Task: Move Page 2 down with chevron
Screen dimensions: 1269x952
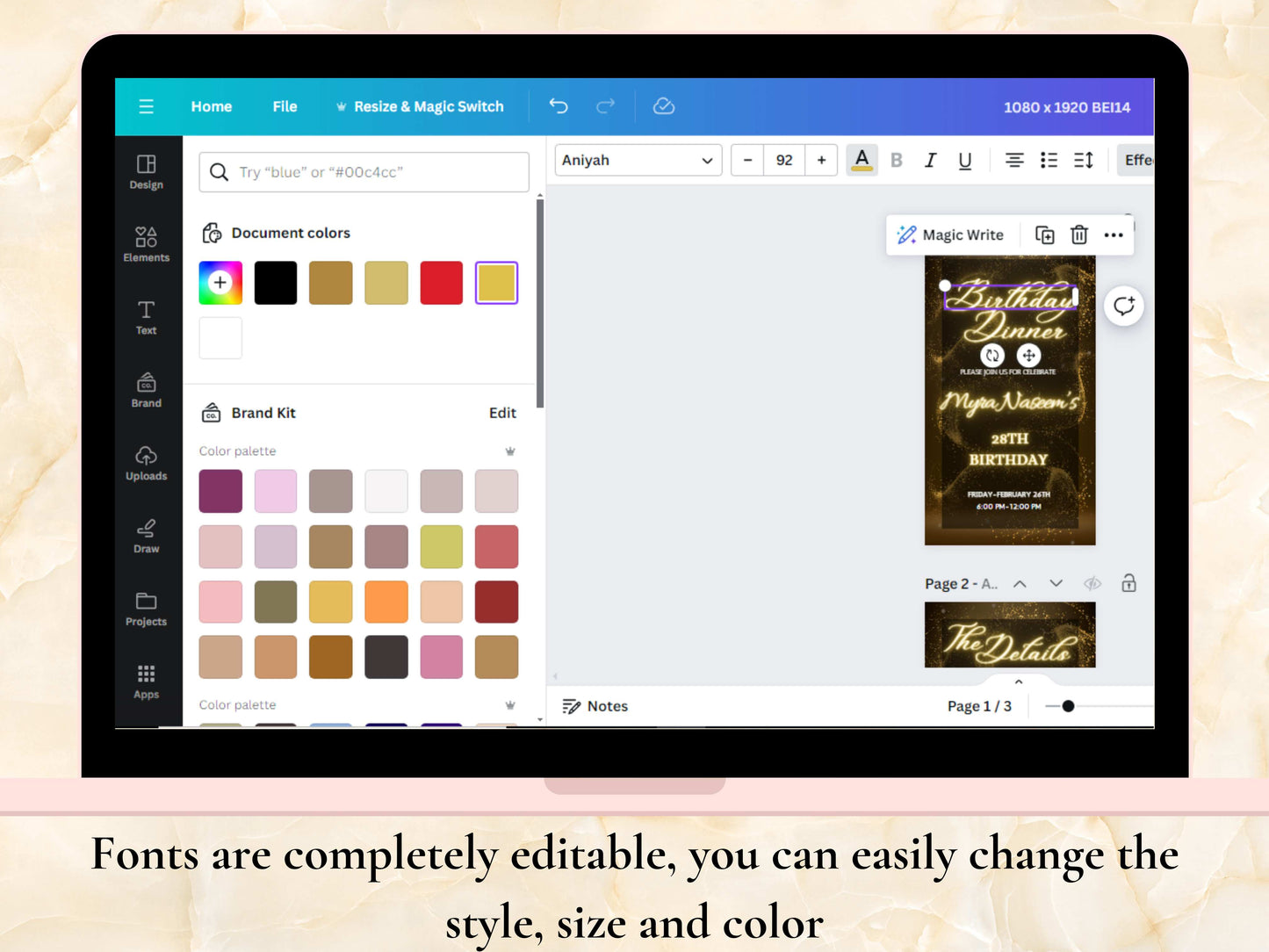Action: coord(1056,583)
